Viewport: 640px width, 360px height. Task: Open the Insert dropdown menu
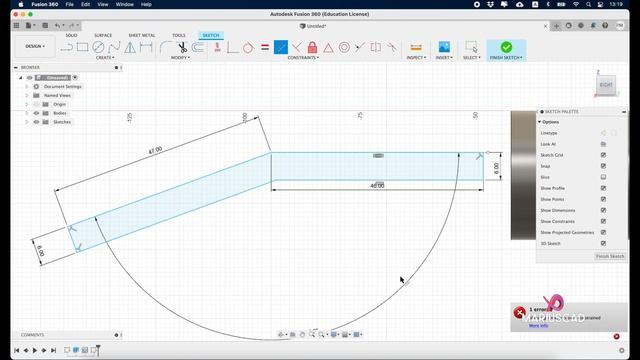pos(444,58)
